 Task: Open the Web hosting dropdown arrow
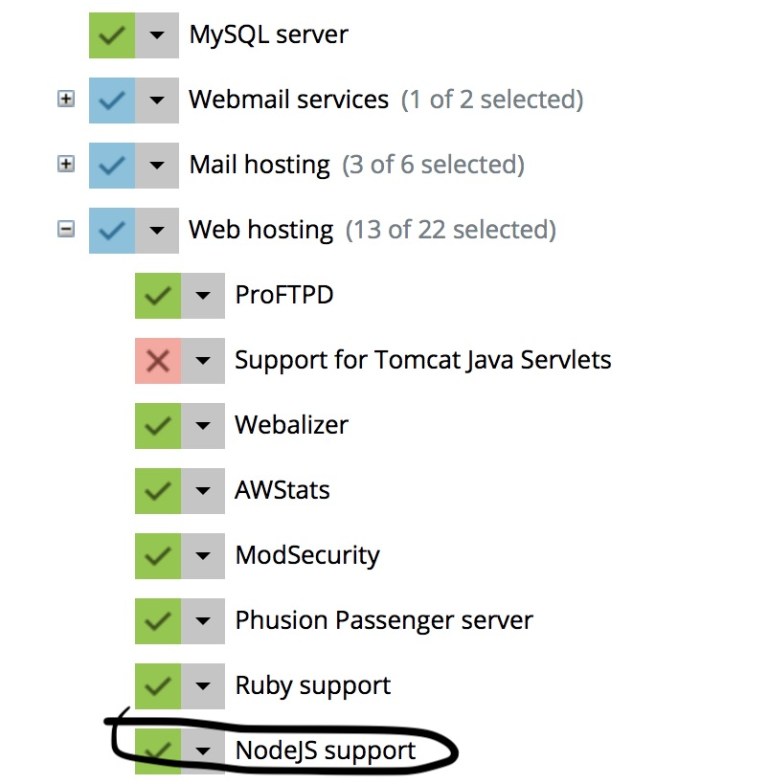click(x=157, y=230)
